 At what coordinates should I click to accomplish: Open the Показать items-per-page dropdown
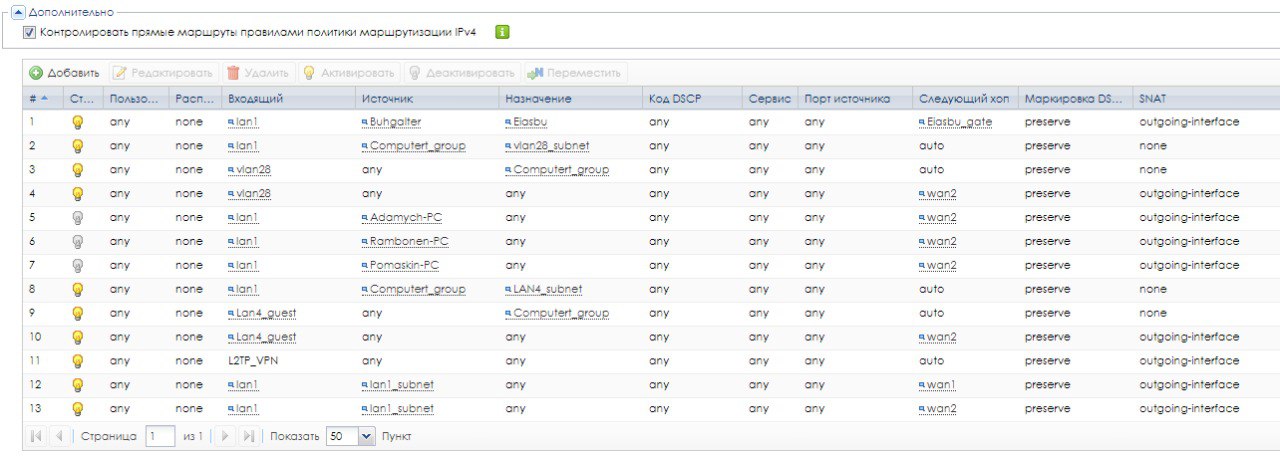[x=366, y=437]
